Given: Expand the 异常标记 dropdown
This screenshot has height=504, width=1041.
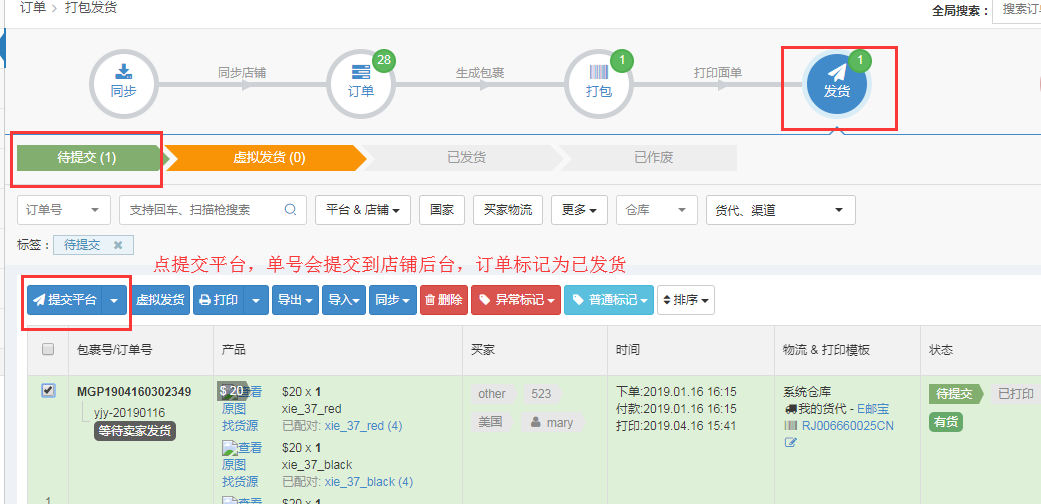Looking at the screenshot, I should [x=514, y=300].
